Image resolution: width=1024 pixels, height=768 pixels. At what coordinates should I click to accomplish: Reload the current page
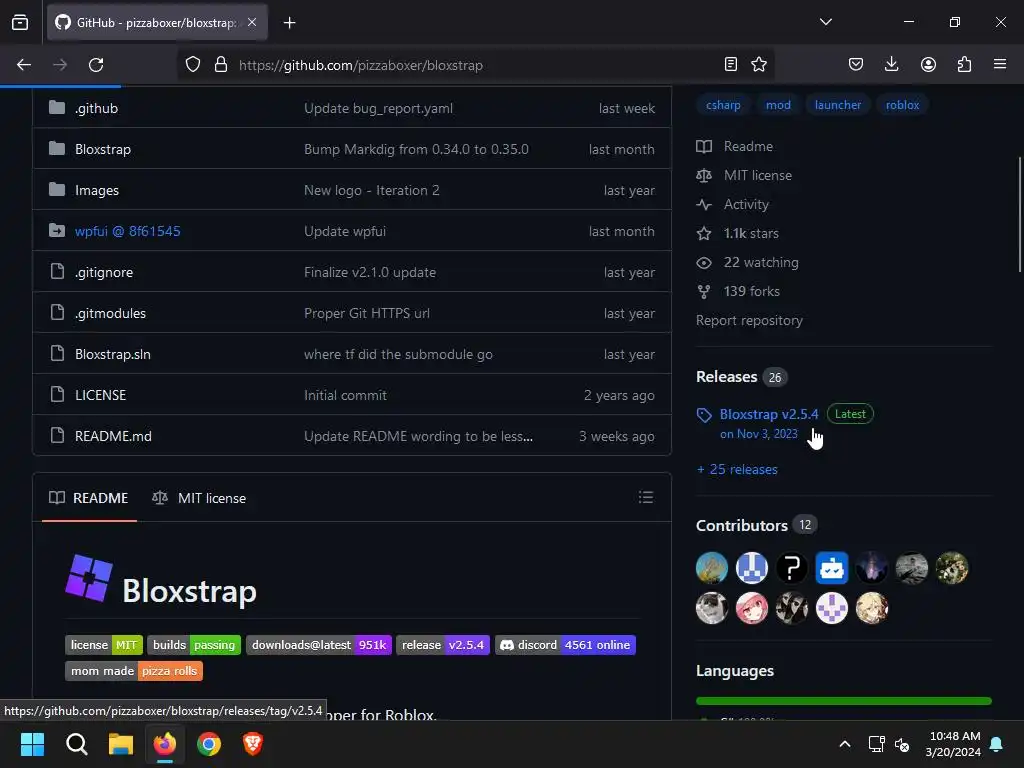[x=96, y=65]
